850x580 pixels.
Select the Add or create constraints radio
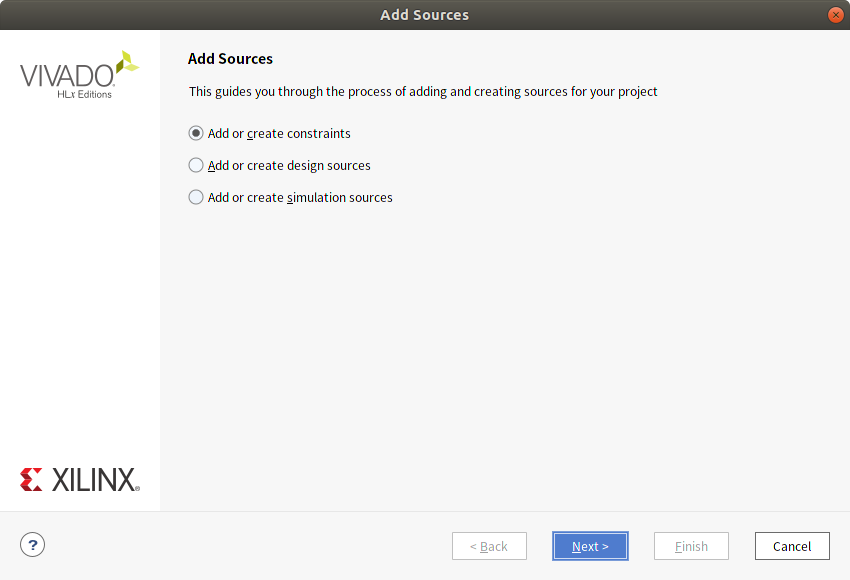pos(196,133)
